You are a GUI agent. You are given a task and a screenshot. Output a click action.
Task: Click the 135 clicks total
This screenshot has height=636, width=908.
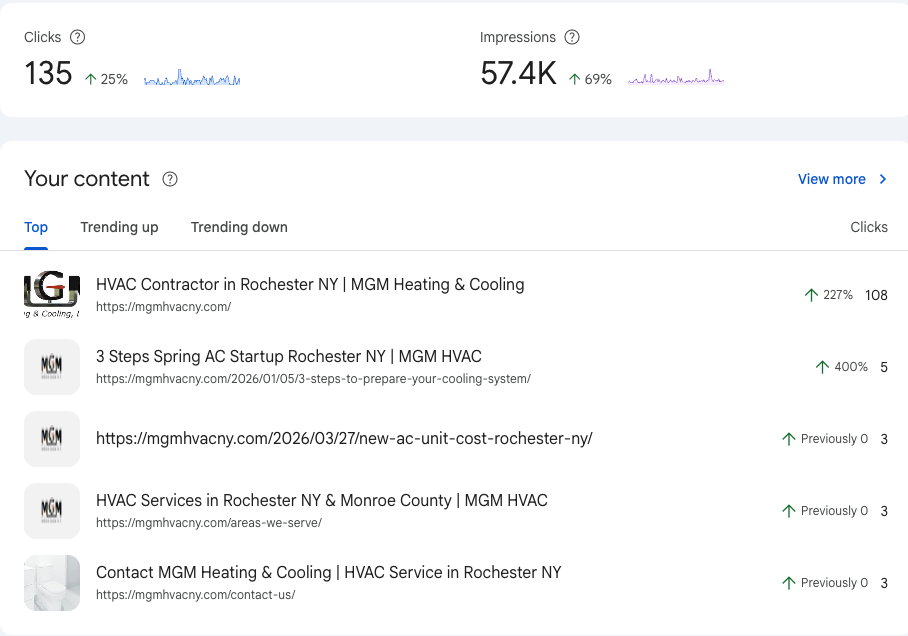[x=48, y=74]
